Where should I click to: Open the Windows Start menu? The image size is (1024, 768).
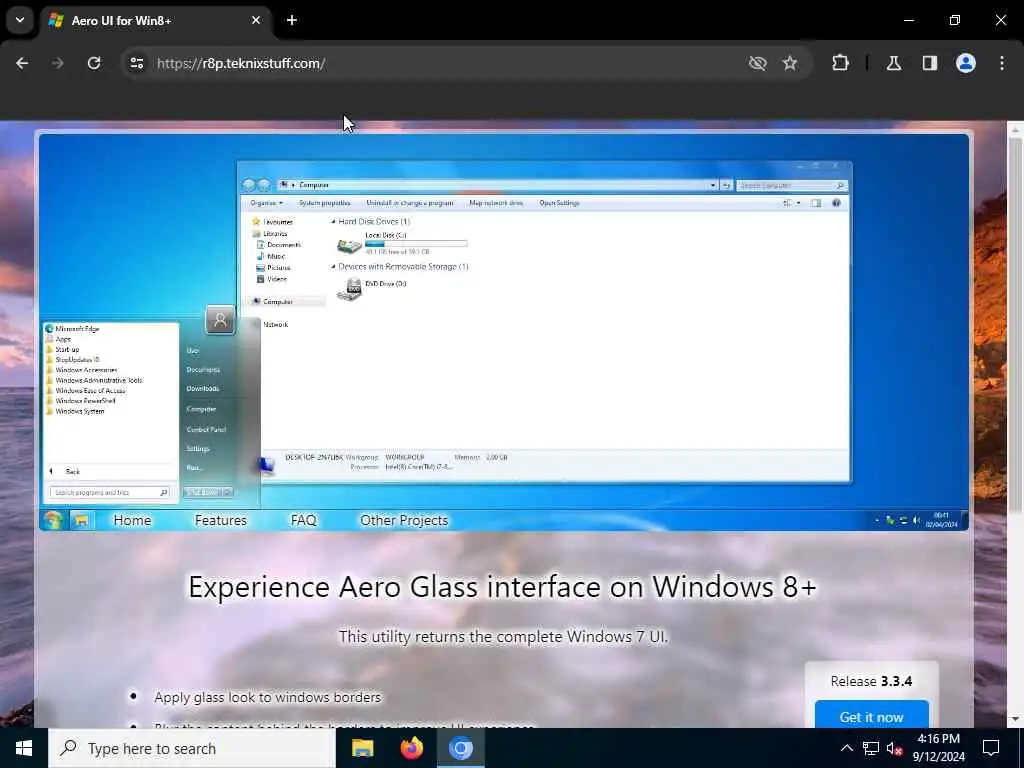[x=24, y=748]
